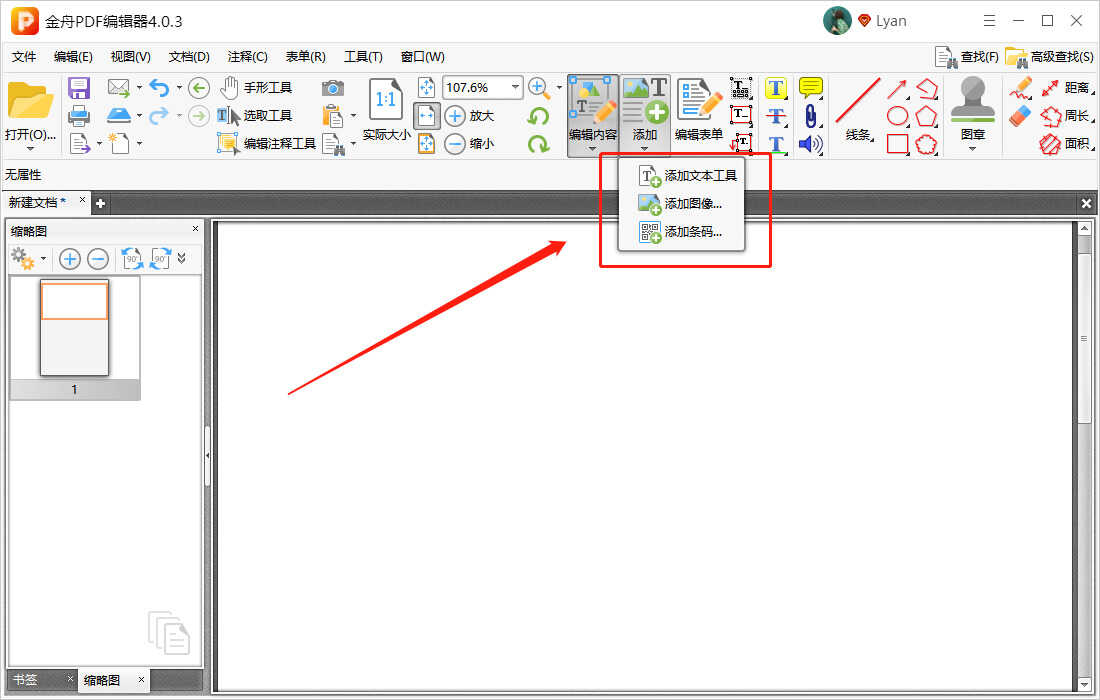Click the purple Save floppy disk icon
The width and height of the screenshot is (1100, 700).
(79, 88)
